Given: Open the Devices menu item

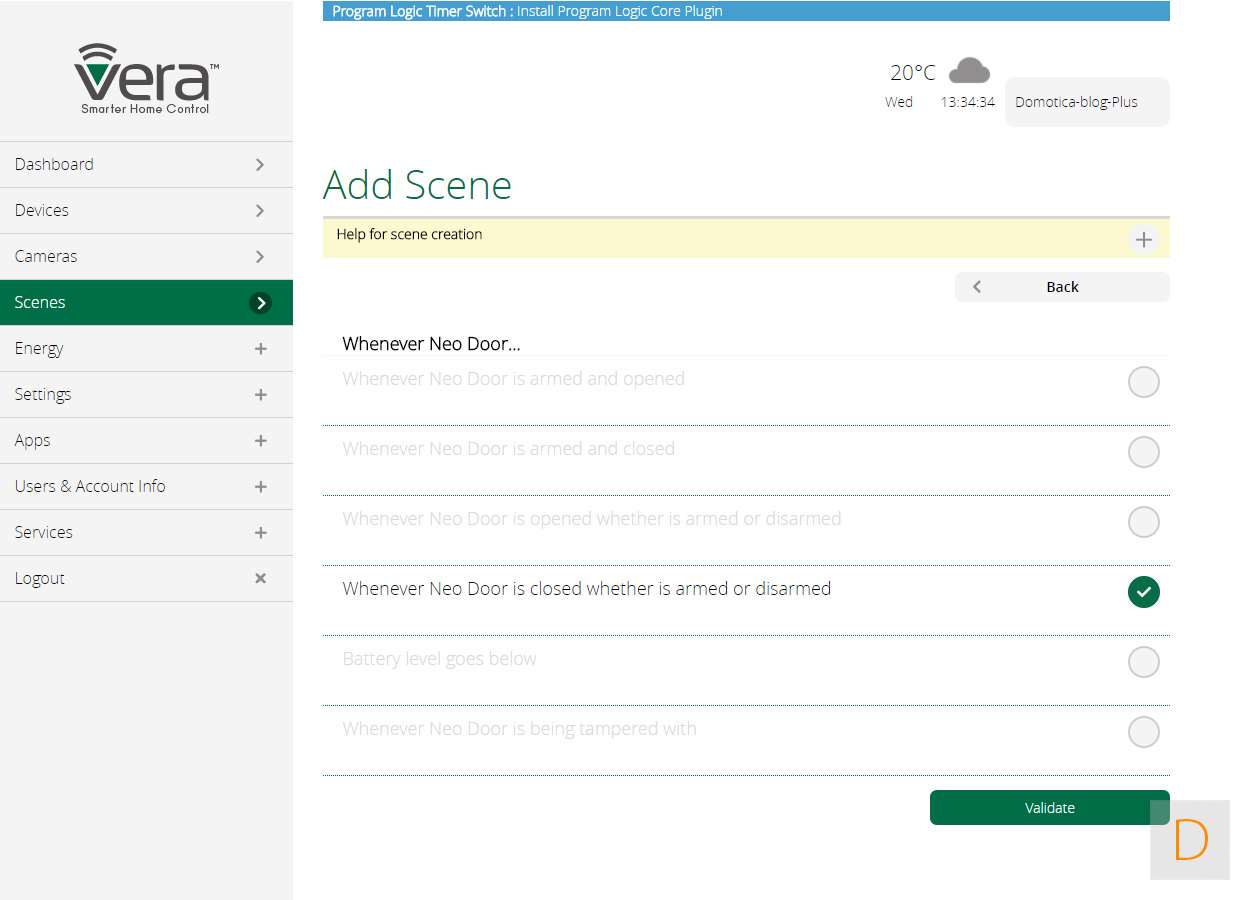Looking at the screenshot, I should (146, 211).
